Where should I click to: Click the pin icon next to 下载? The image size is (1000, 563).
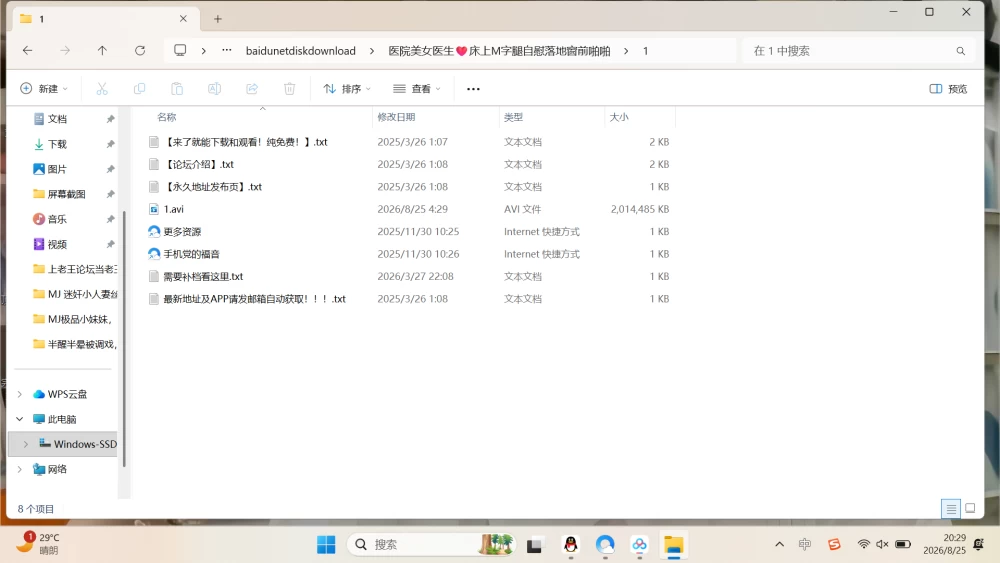click(110, 144)
